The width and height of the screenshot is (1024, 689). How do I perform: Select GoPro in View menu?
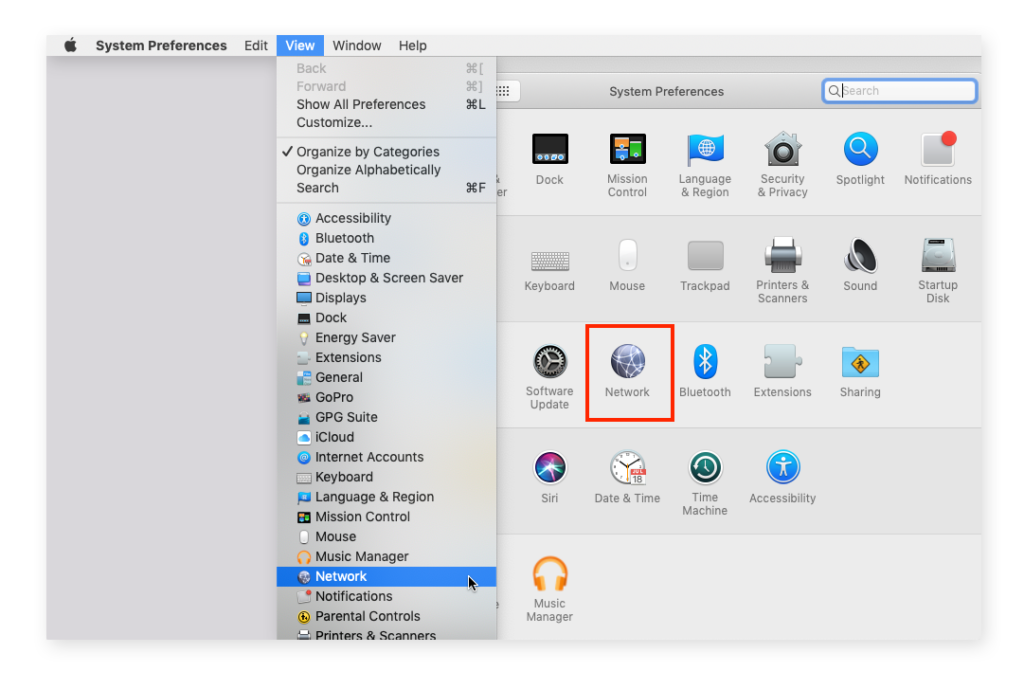pyautogui.click(x=387, y=398)
